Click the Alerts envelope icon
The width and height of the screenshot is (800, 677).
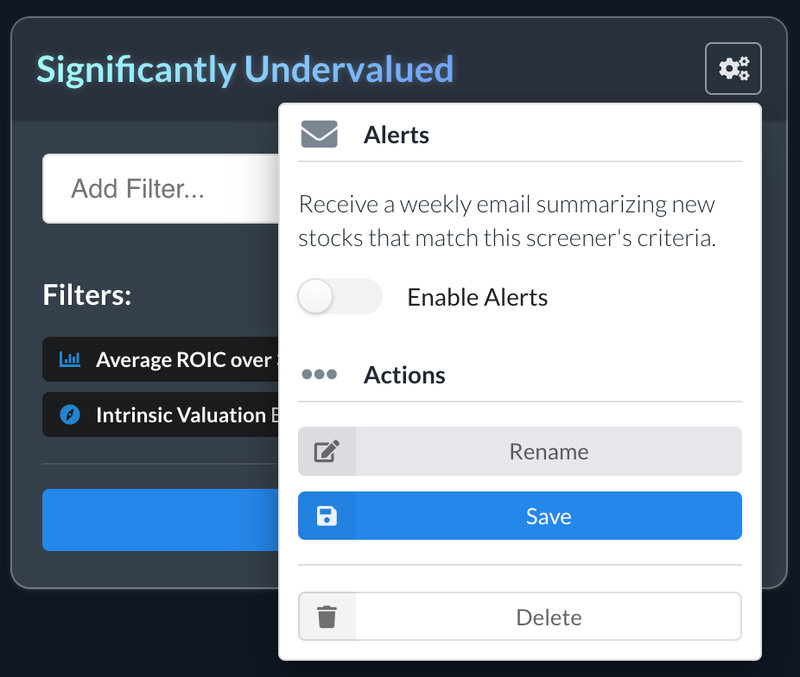click(319, 134)
